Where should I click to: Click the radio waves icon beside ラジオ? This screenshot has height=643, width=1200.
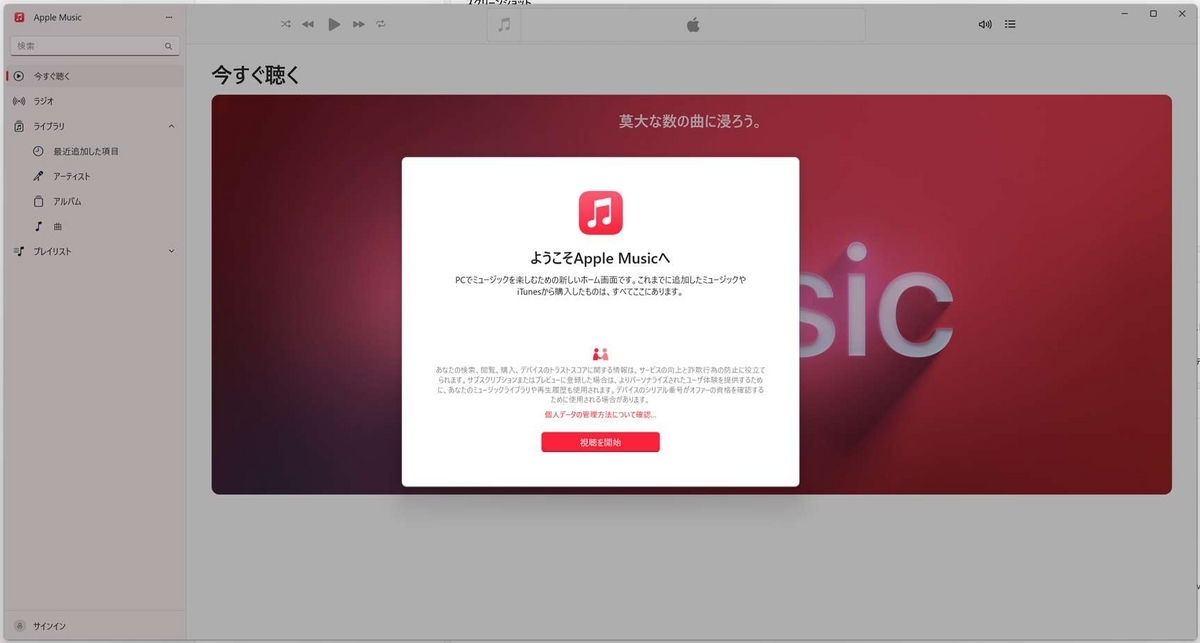coord(19,101)
